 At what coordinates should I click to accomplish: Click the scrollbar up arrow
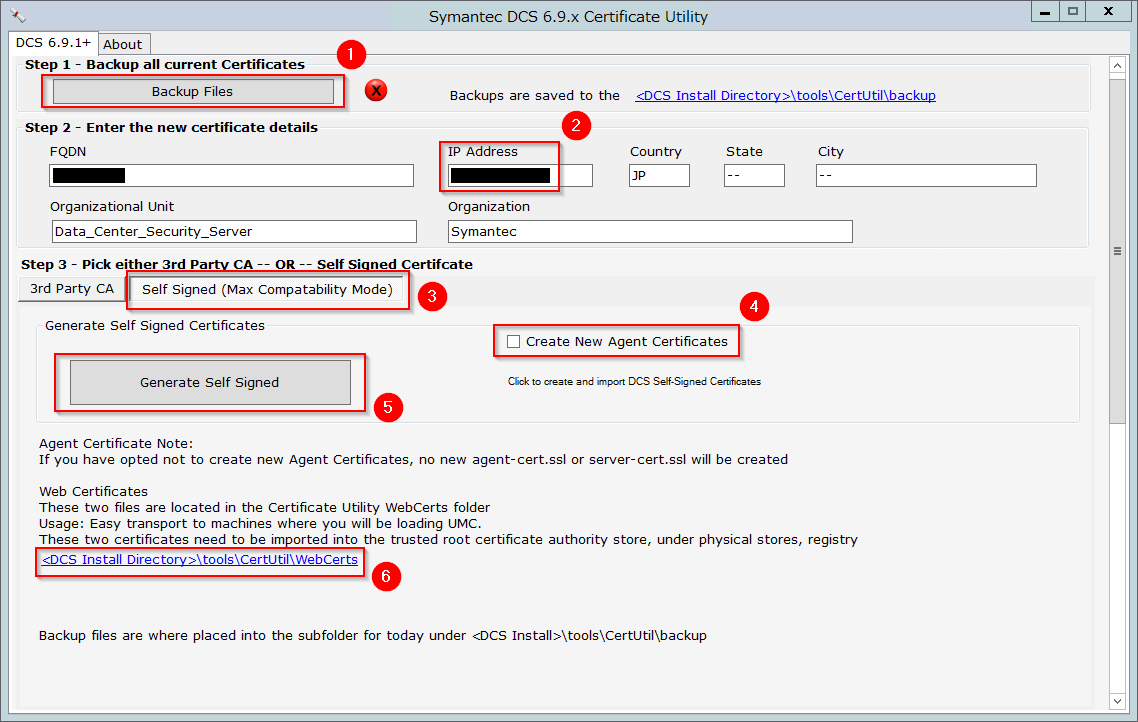pos(1118,66)
